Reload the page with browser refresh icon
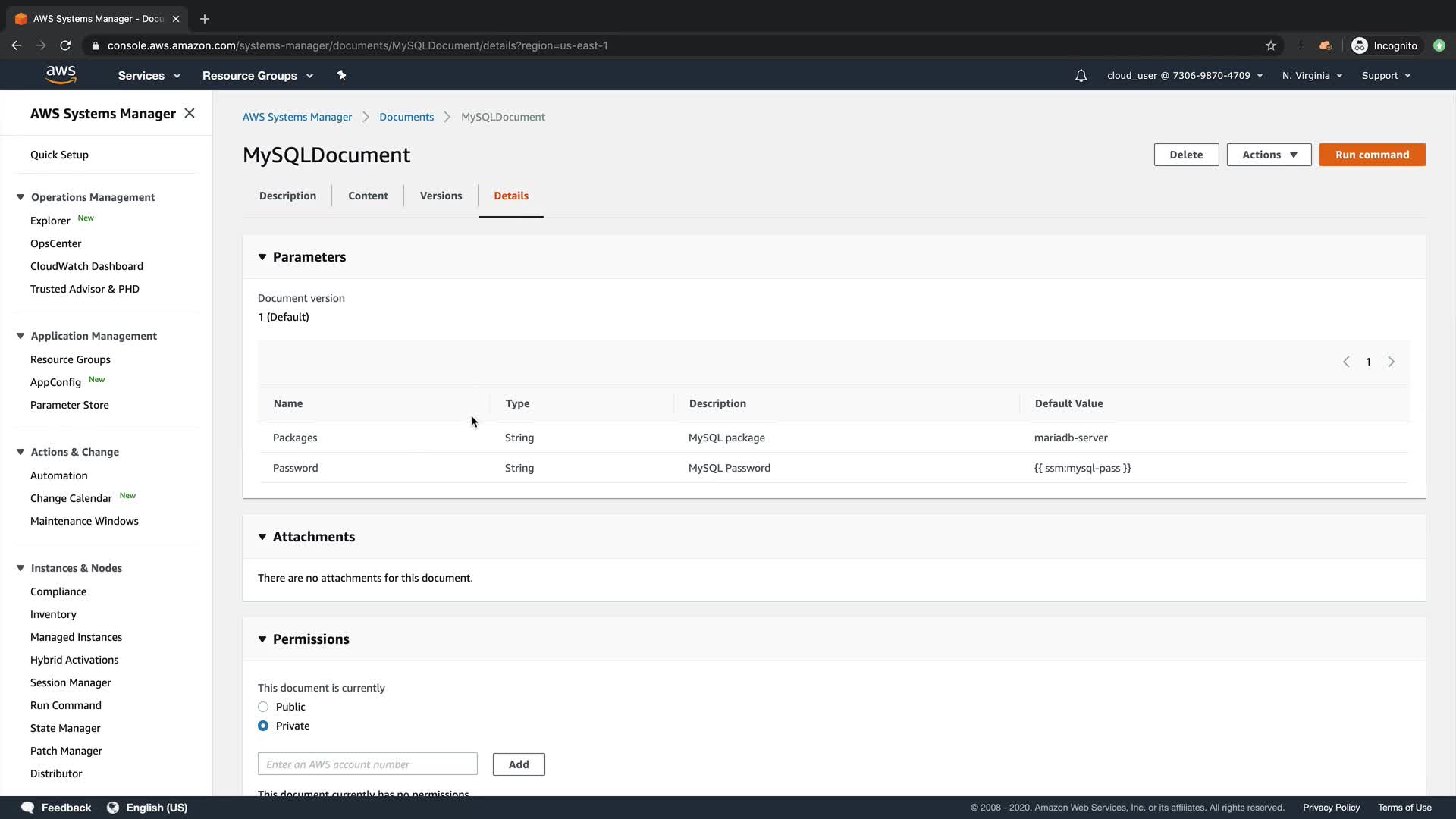The image size is (1456, 819). (65, 45)
